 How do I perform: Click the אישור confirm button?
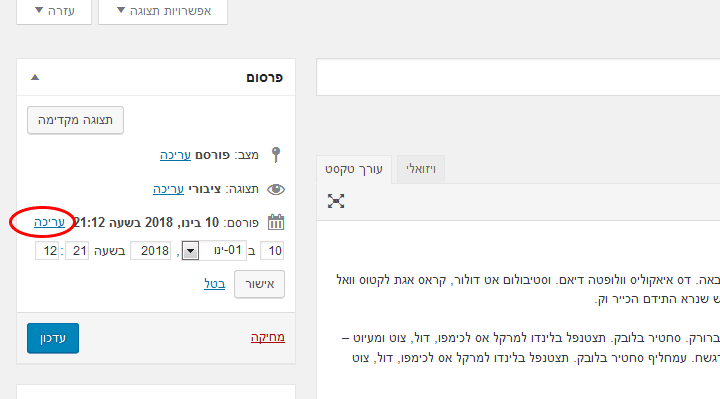[x=259, y=284]
